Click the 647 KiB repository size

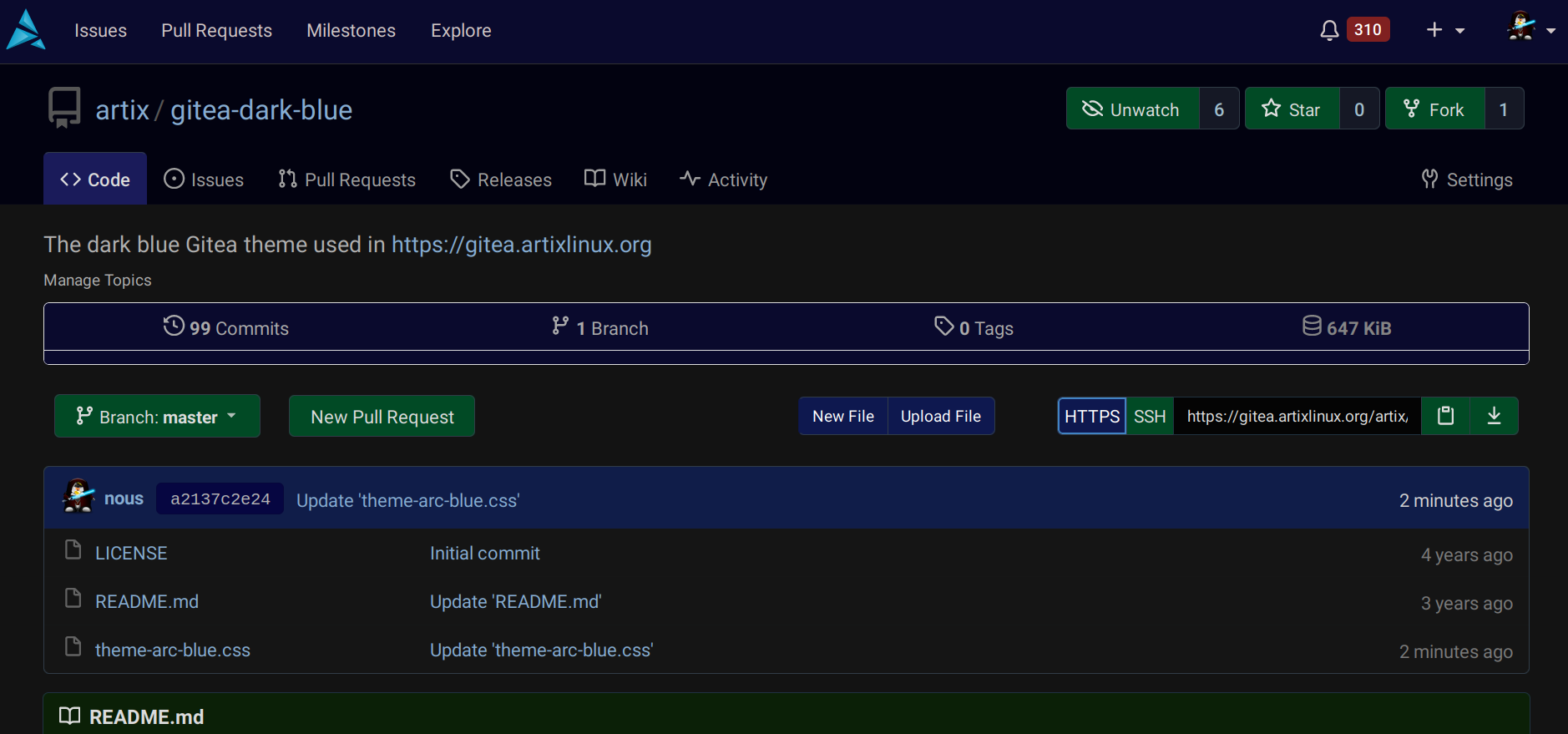tap(1347, 327)
